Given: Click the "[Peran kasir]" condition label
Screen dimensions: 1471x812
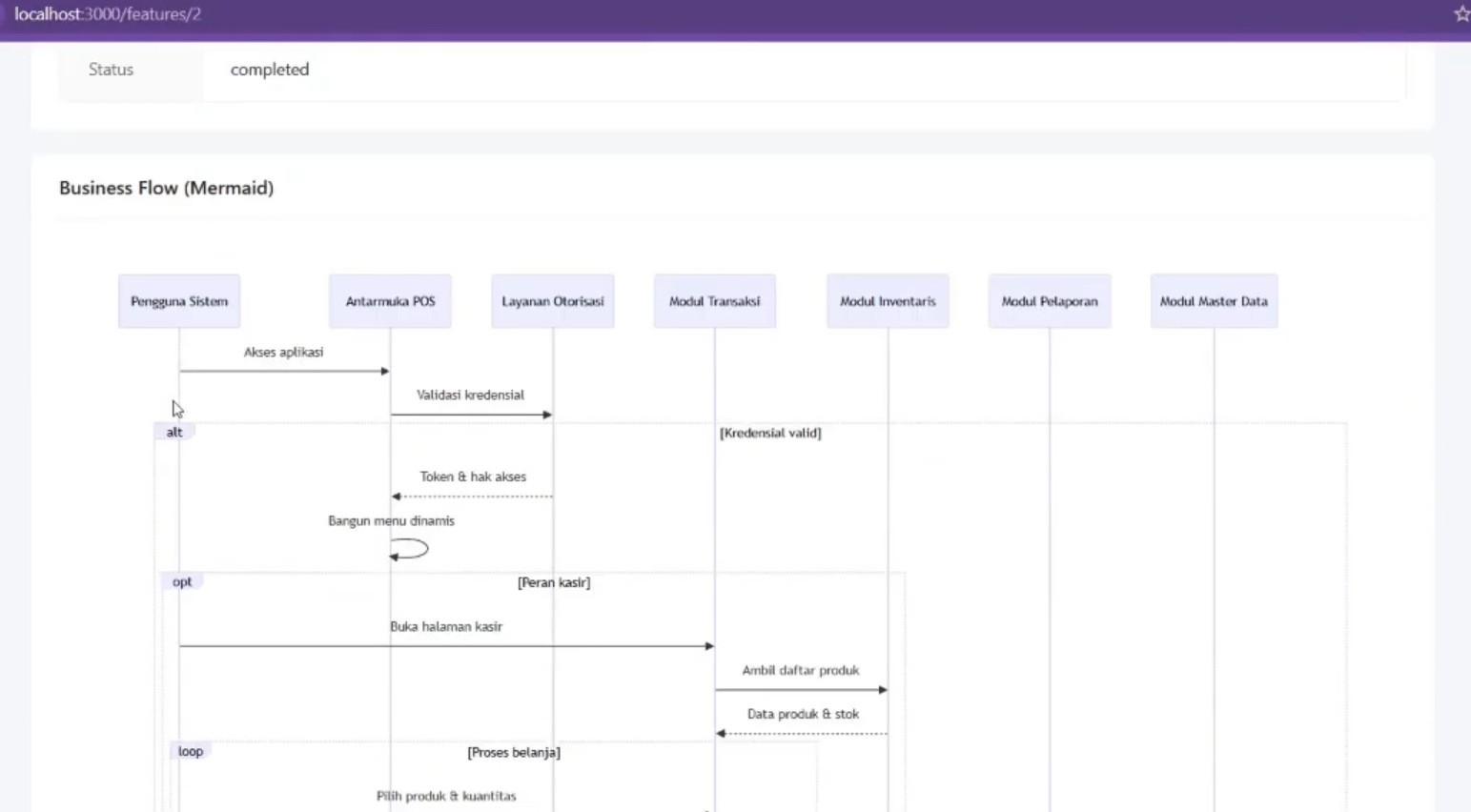Looking at the screenshot, I should pos(554,582).
